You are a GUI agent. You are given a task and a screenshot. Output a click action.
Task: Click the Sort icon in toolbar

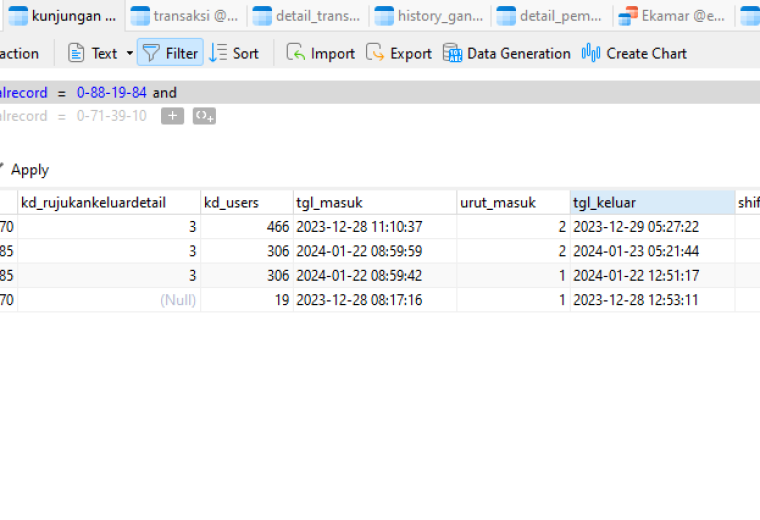[218, 53]
